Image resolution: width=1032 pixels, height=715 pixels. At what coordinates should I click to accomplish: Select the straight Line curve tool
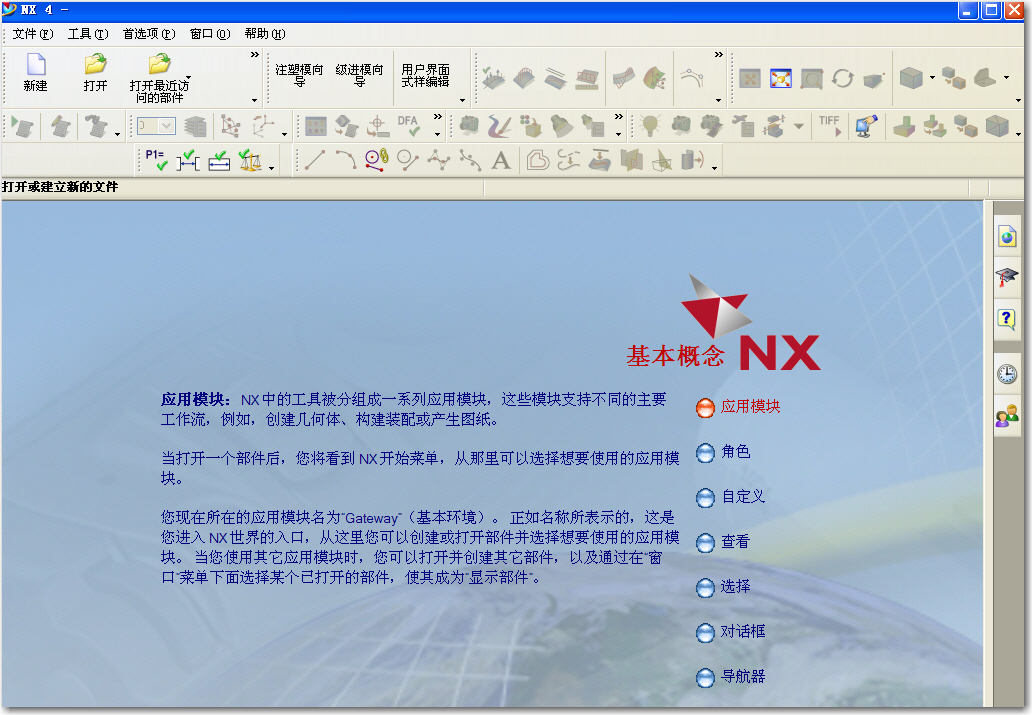tap(315, 160)
